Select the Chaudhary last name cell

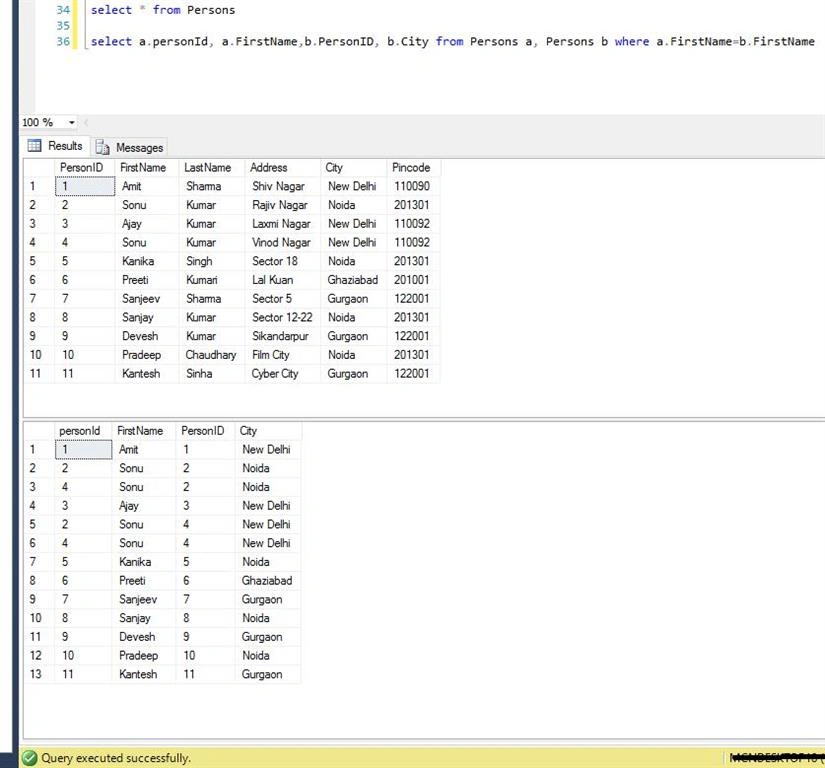(x=212, y=355)
